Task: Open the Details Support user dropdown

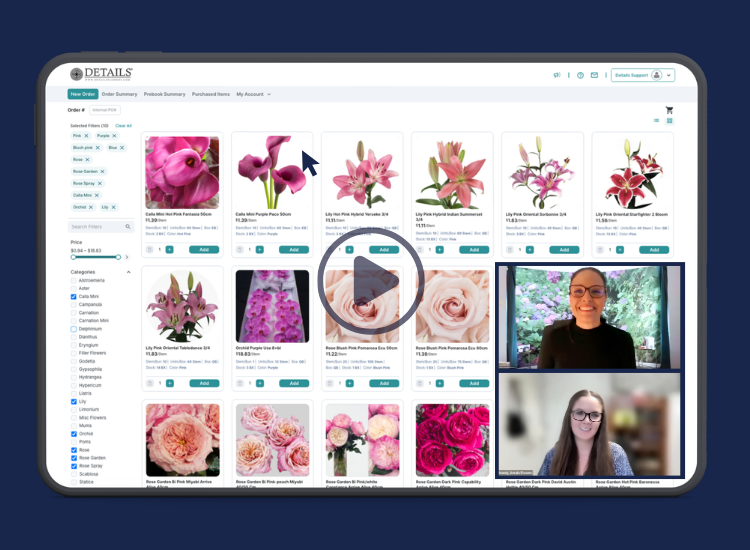Action: coord(668,75)
